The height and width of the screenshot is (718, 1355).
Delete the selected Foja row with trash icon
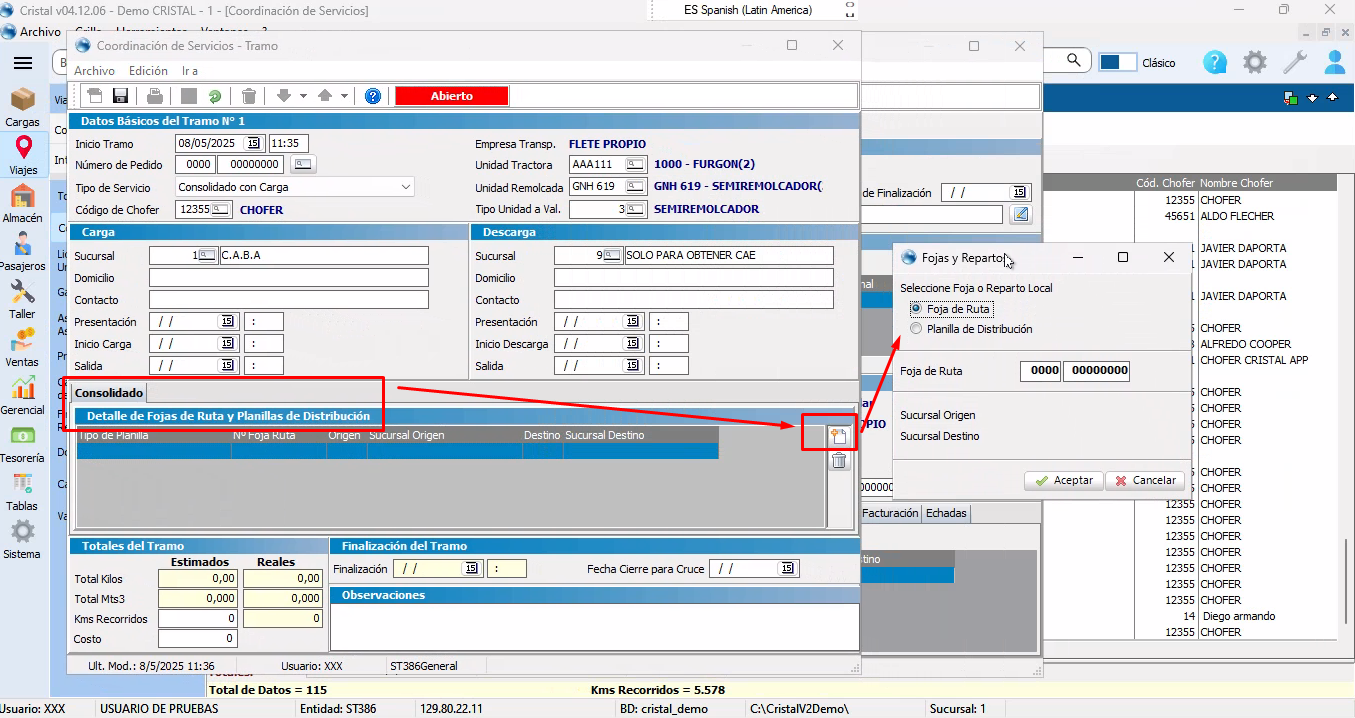pyautogui.click(x=839, y=461)
